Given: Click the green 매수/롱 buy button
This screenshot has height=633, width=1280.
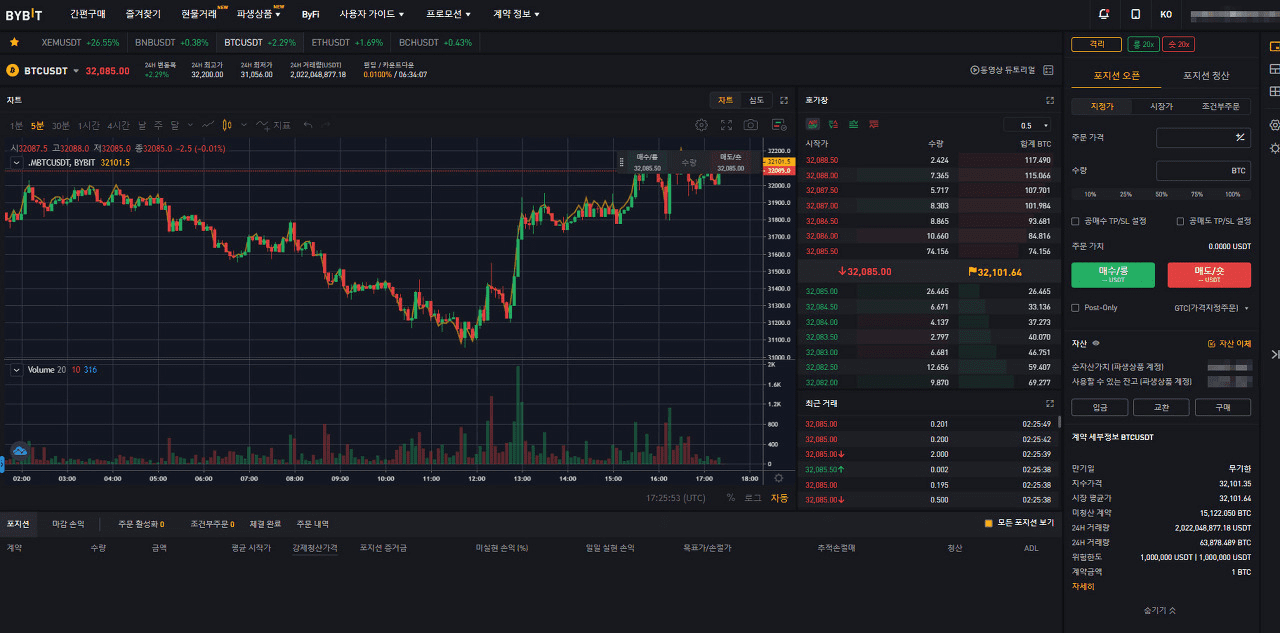Looking at the screenshot, I should click(1112, 275).
